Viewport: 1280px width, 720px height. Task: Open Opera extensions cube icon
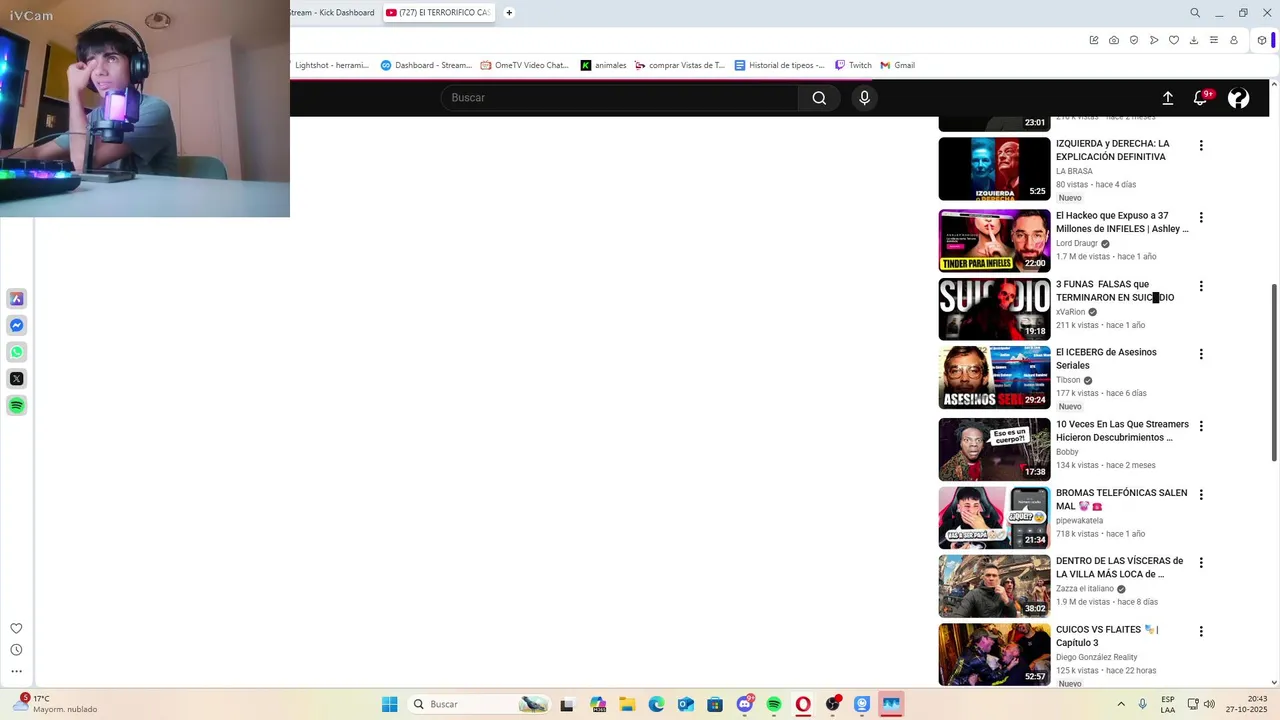(1262, 40)
